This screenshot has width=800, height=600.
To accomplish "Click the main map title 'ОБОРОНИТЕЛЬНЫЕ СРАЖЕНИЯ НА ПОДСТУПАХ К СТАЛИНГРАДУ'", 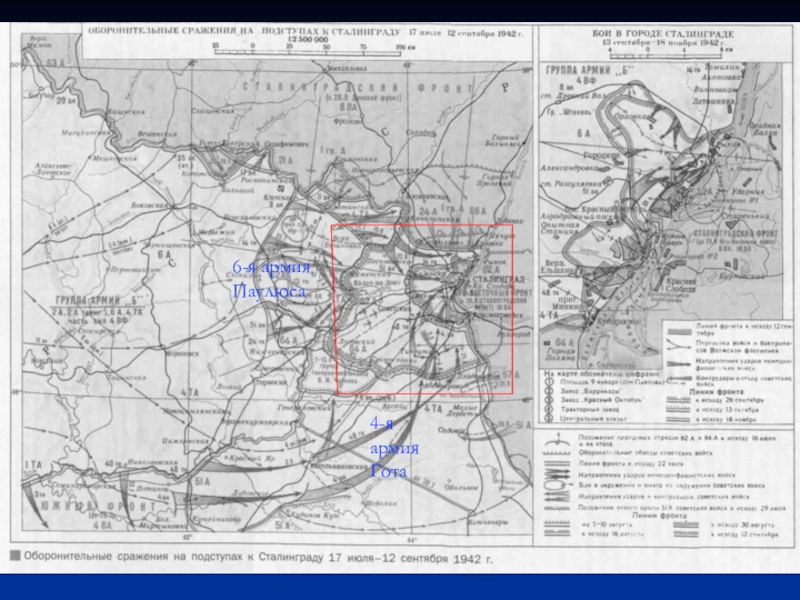I will coord(244,31).
